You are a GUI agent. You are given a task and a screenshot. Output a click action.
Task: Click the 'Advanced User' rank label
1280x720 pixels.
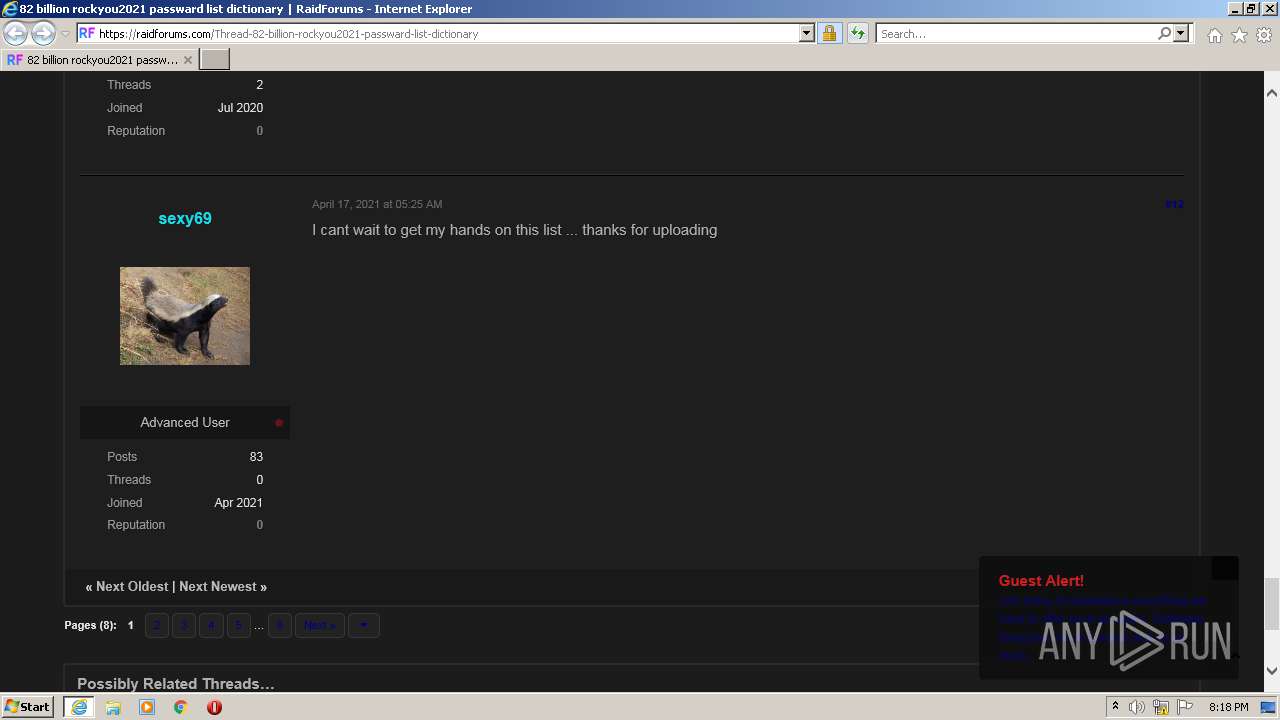[x=185, y=422]
